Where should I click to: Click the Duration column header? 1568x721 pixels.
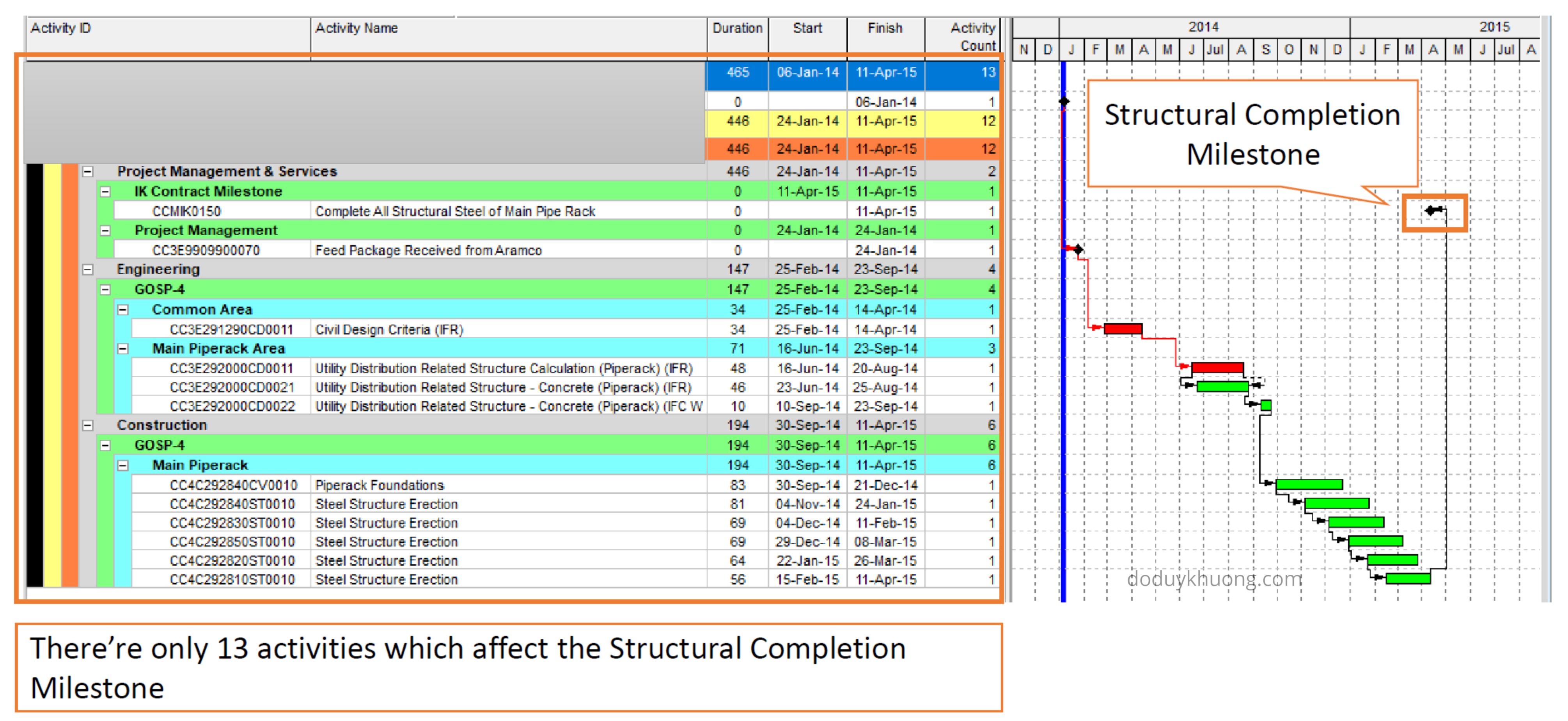pyautogui.click(x=737, y=28)
